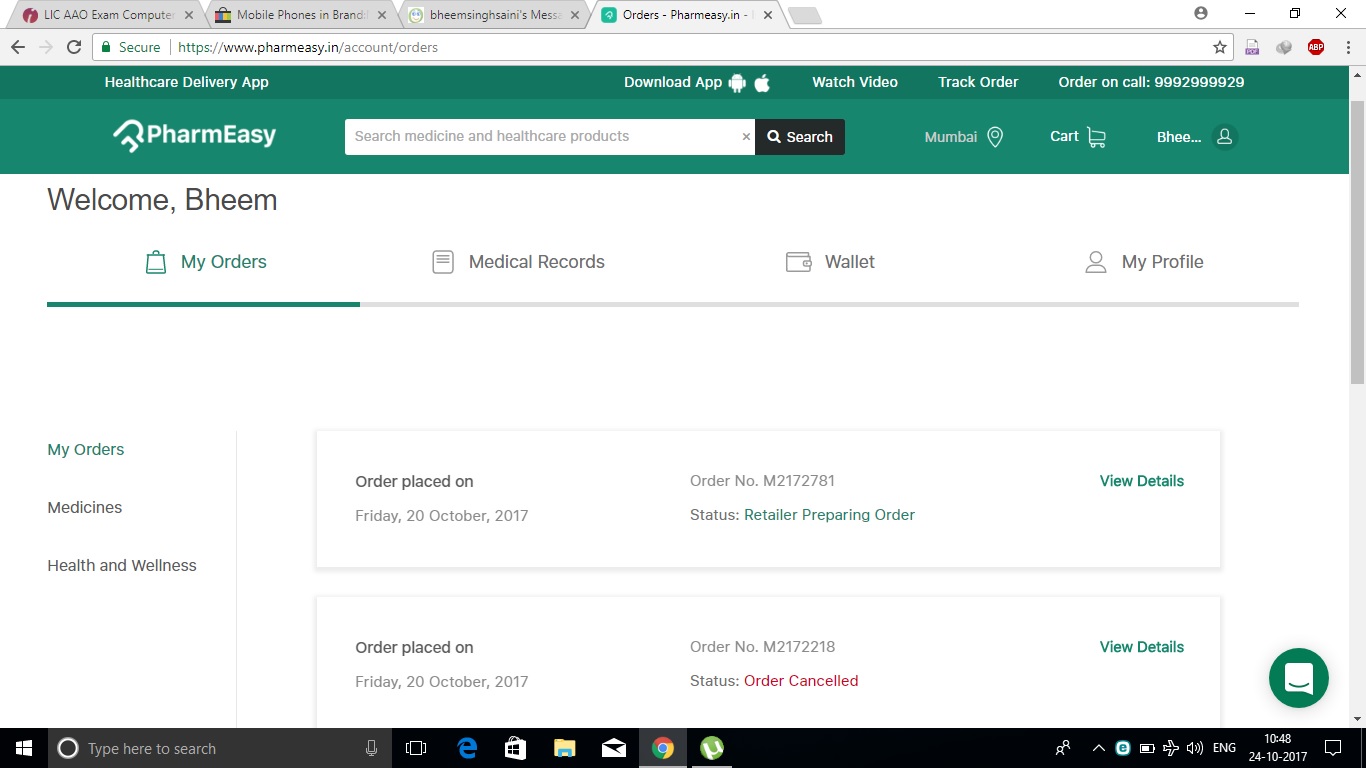Screen dimensions: 1366x768
Task: Switch to the Mobile Phones browser tab
Action: [301, 15]
